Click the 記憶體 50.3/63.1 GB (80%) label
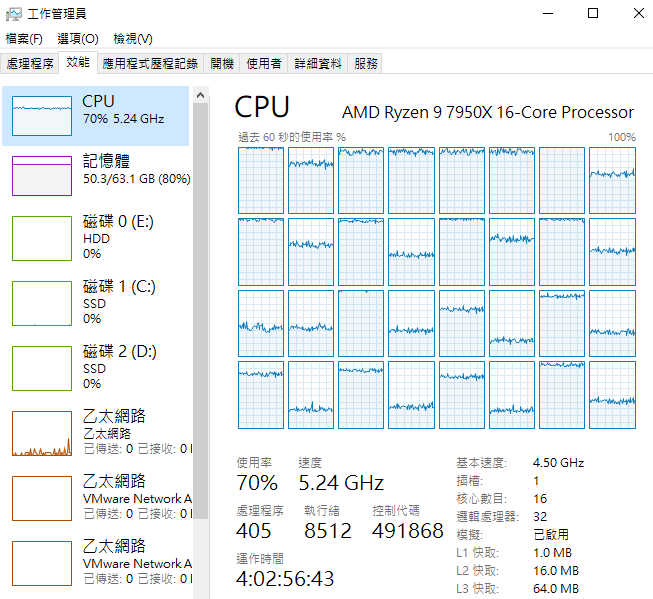653x599 pixels. (x=137, y=170)
